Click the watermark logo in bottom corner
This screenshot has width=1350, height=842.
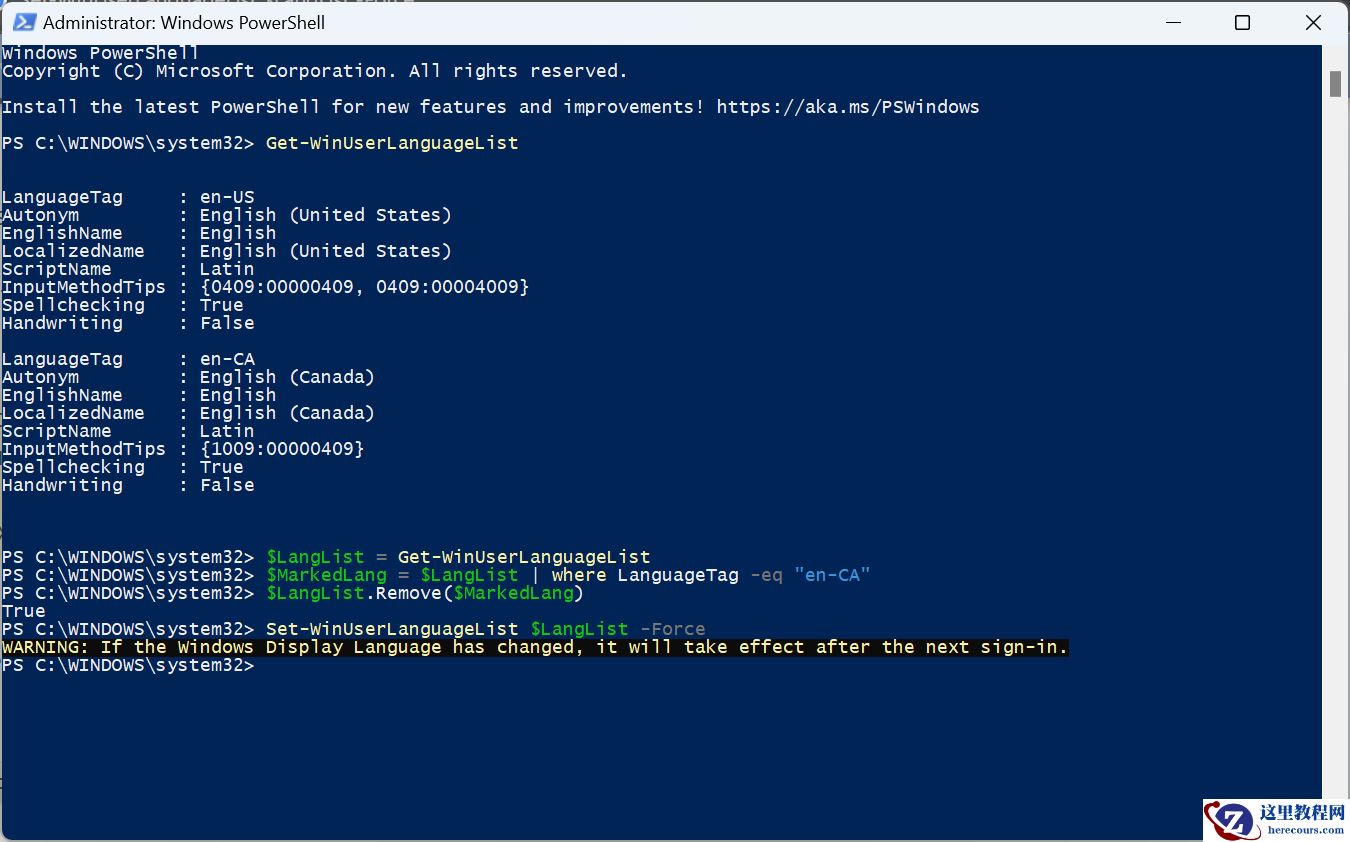pyautogui.click(x=1275, y=819)
